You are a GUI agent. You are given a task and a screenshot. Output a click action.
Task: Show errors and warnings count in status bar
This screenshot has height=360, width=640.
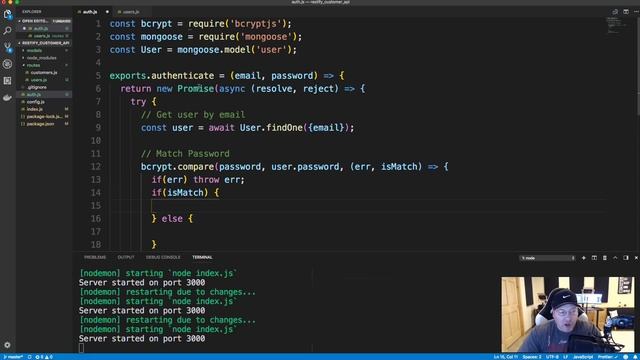point(44,357)
